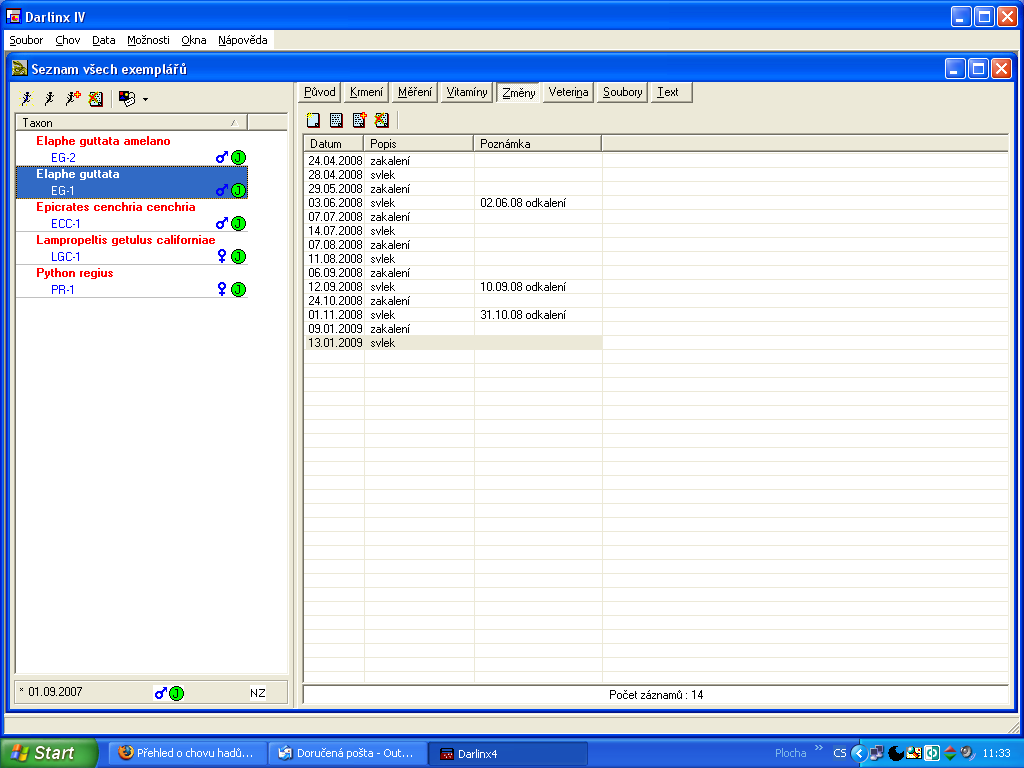Open the picture label dropdown arrow
The width and height of the screenshot is (1024, 768).
coord(145,99)
